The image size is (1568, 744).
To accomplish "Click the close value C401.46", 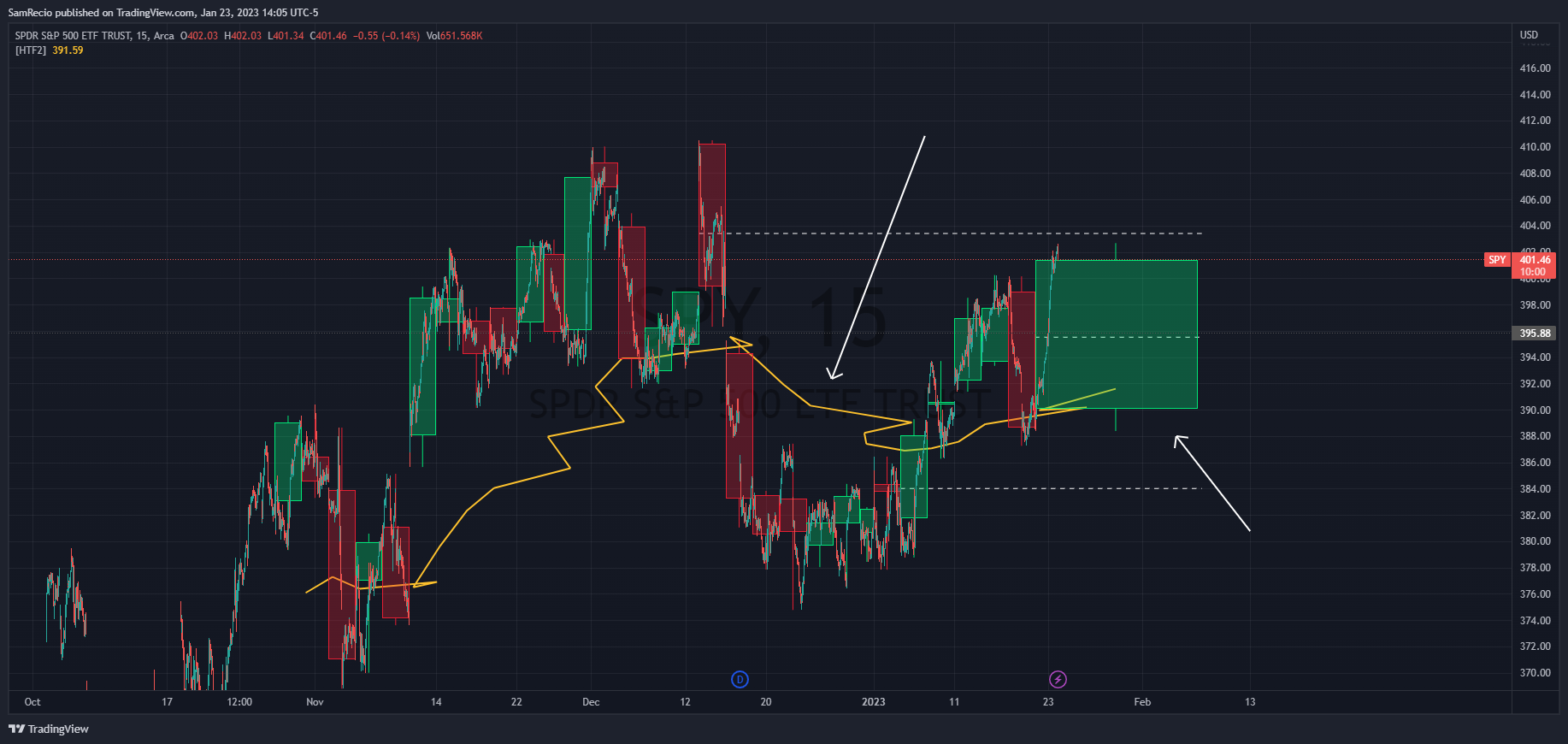I will coord(328,36).
